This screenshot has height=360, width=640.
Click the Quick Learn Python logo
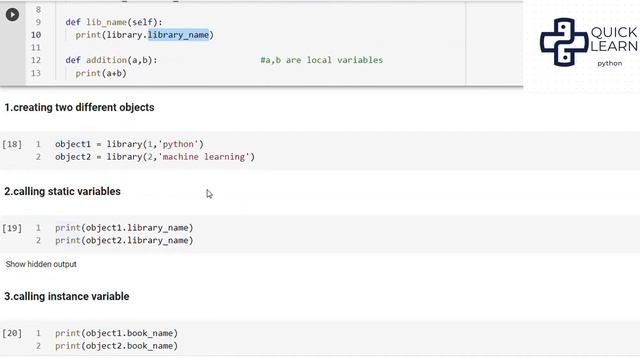[589, 42]
